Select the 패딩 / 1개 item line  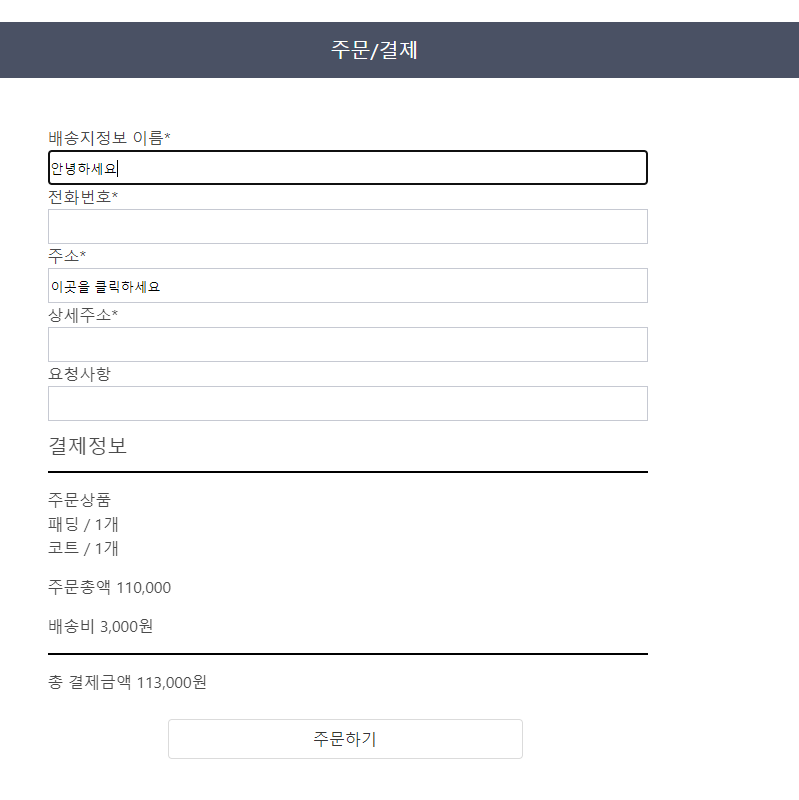pyautogui.click(x=84, y=523)
